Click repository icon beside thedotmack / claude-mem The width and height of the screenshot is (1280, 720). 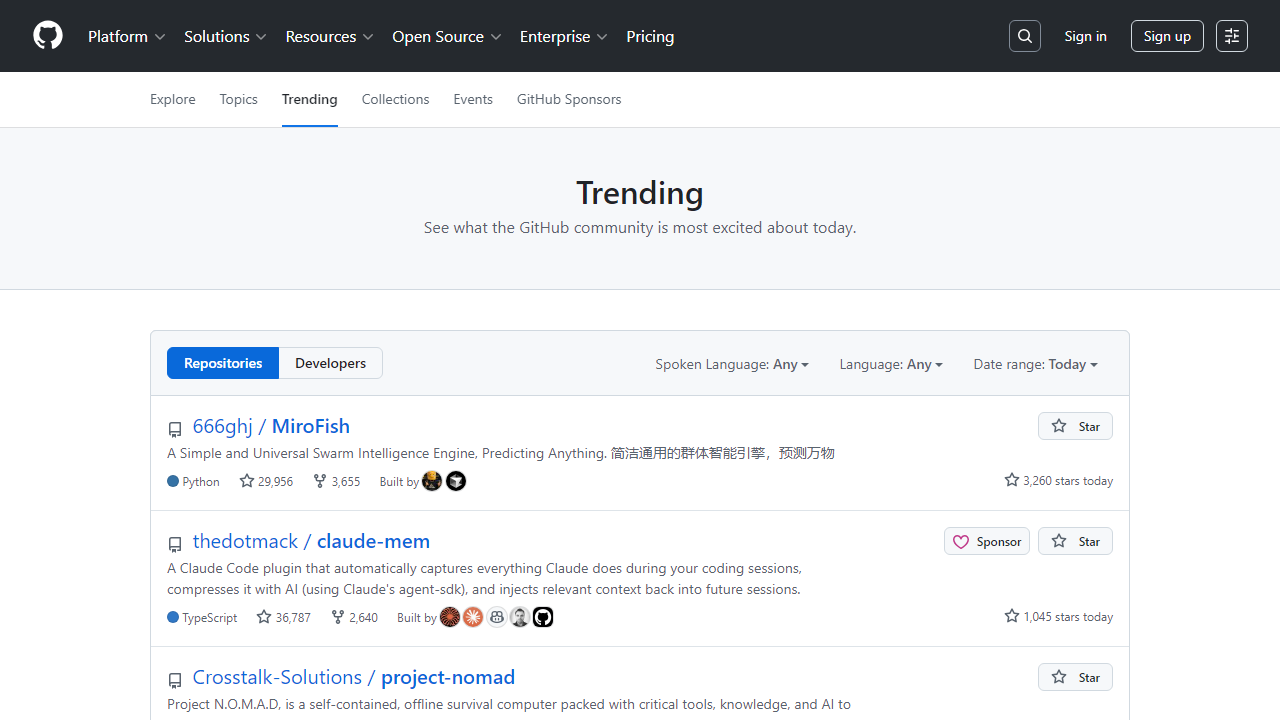[x=175, y=544]
